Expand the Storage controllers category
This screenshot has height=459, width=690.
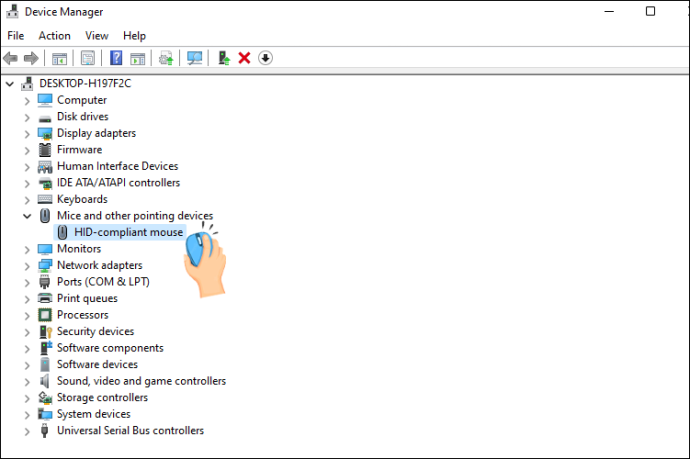pos(27,398)
